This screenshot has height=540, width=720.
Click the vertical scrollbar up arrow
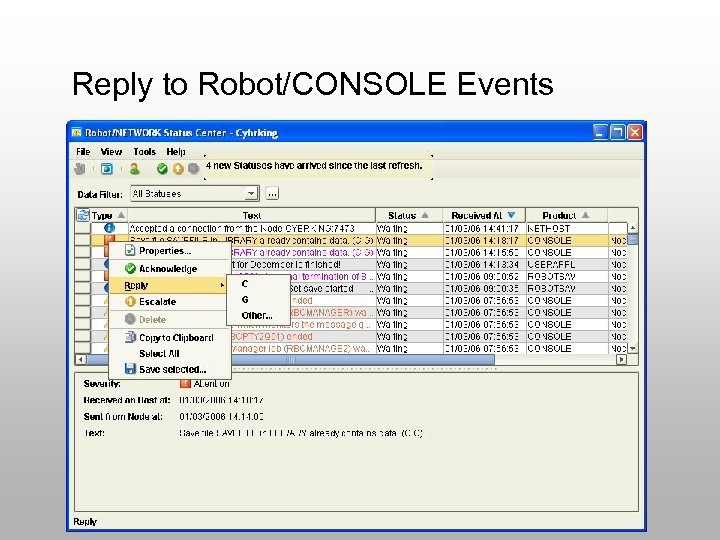(633, 228)
